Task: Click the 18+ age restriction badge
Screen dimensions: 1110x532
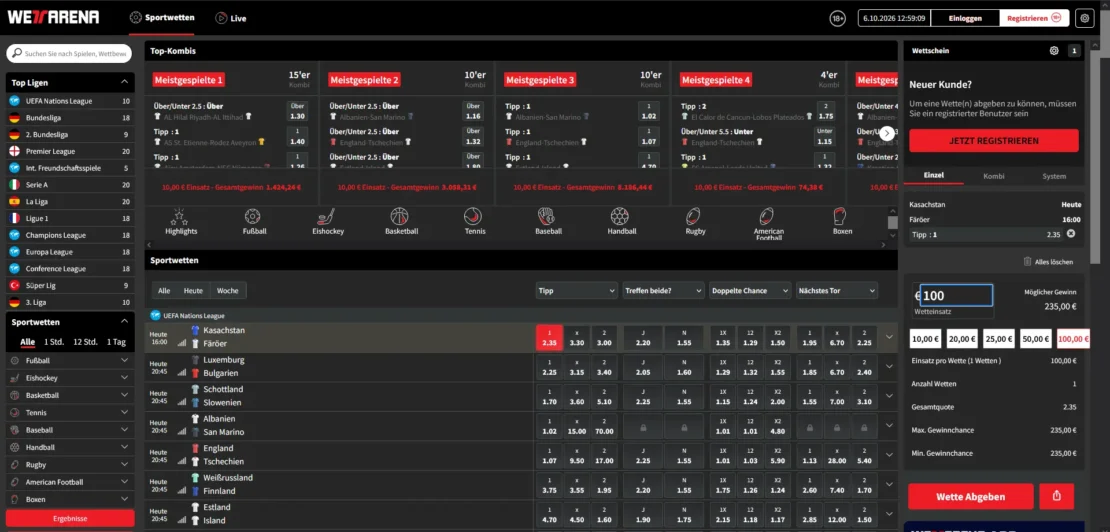Action: tap(837, 18)
